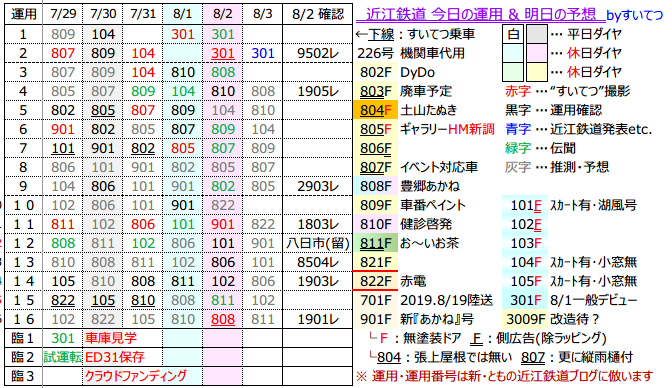Click the '806F' legend cell
Viewport: 672px width, 388px height.
pyautogui.click(x=375, y=148)
